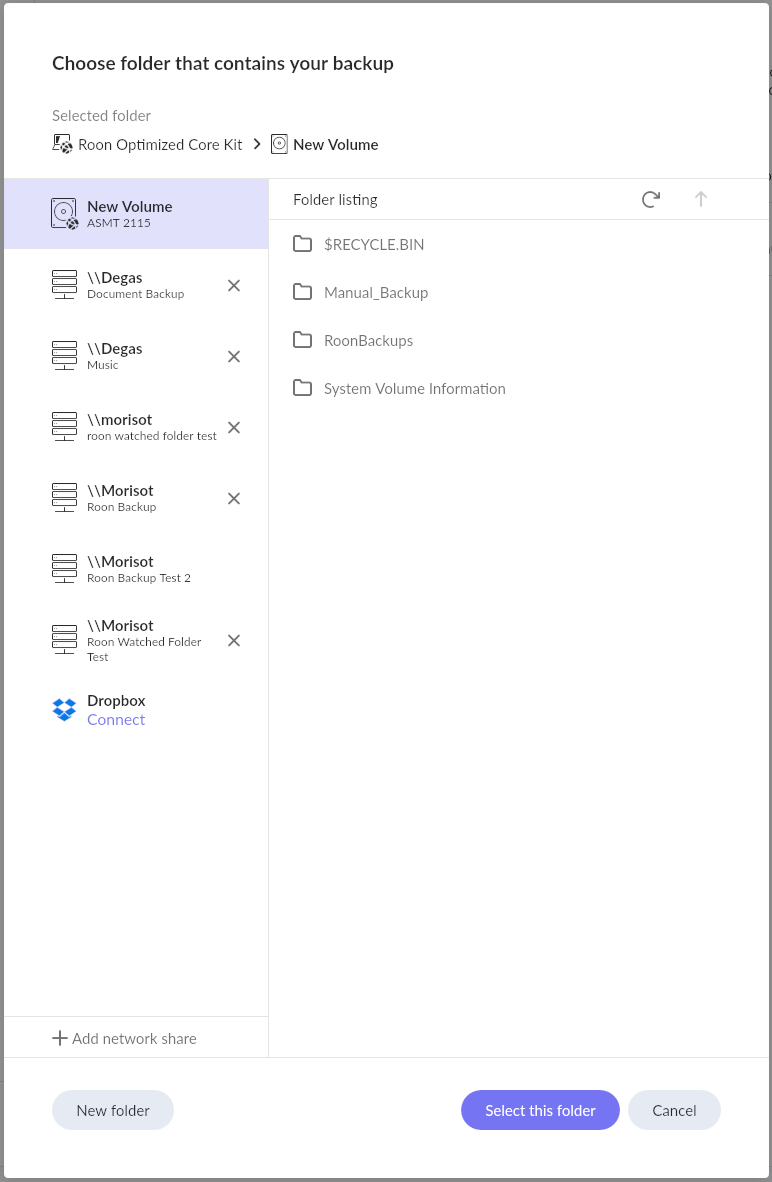Click the Dropbox Connect link
772x1182 pixels.
click(x=116, y=720)
